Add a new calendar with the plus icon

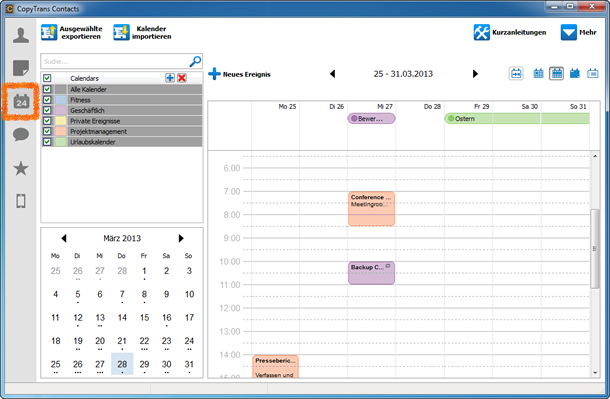(x=170, y=78)
